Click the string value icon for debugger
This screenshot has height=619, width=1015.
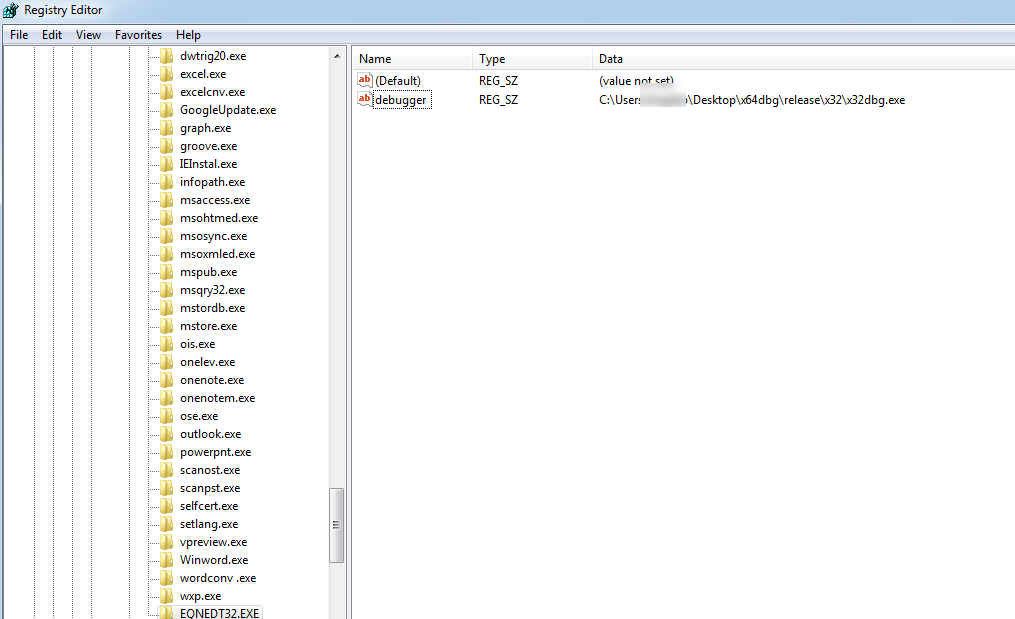click(365, 100)
